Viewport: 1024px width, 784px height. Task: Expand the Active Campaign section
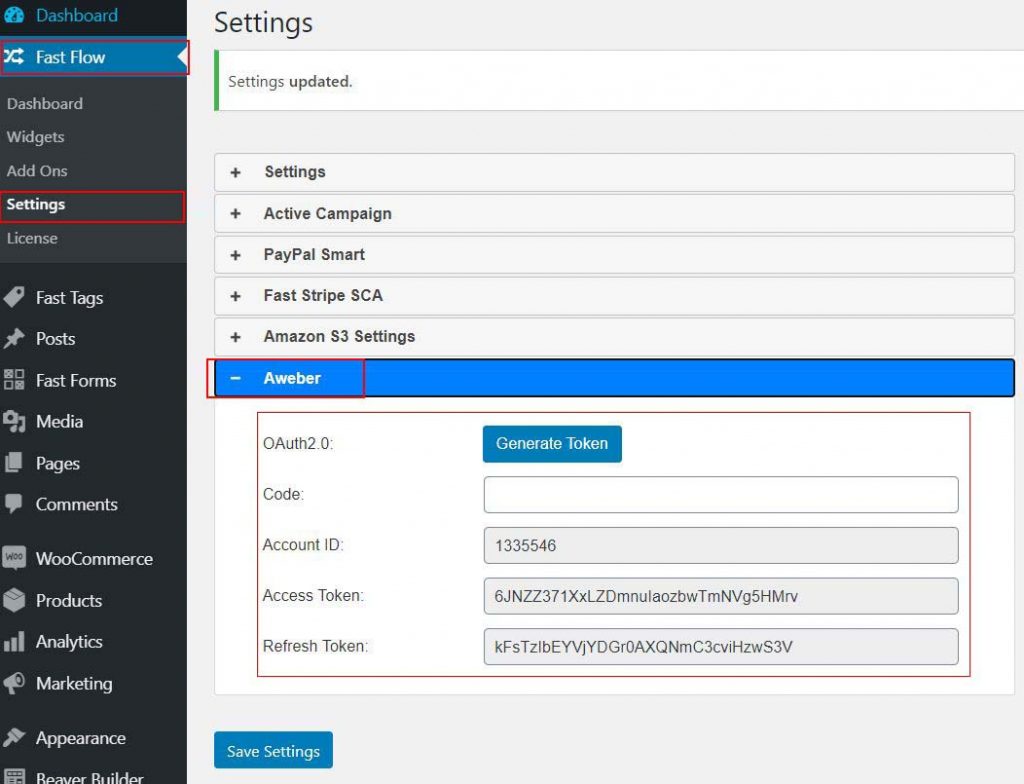tap(614, 214)
